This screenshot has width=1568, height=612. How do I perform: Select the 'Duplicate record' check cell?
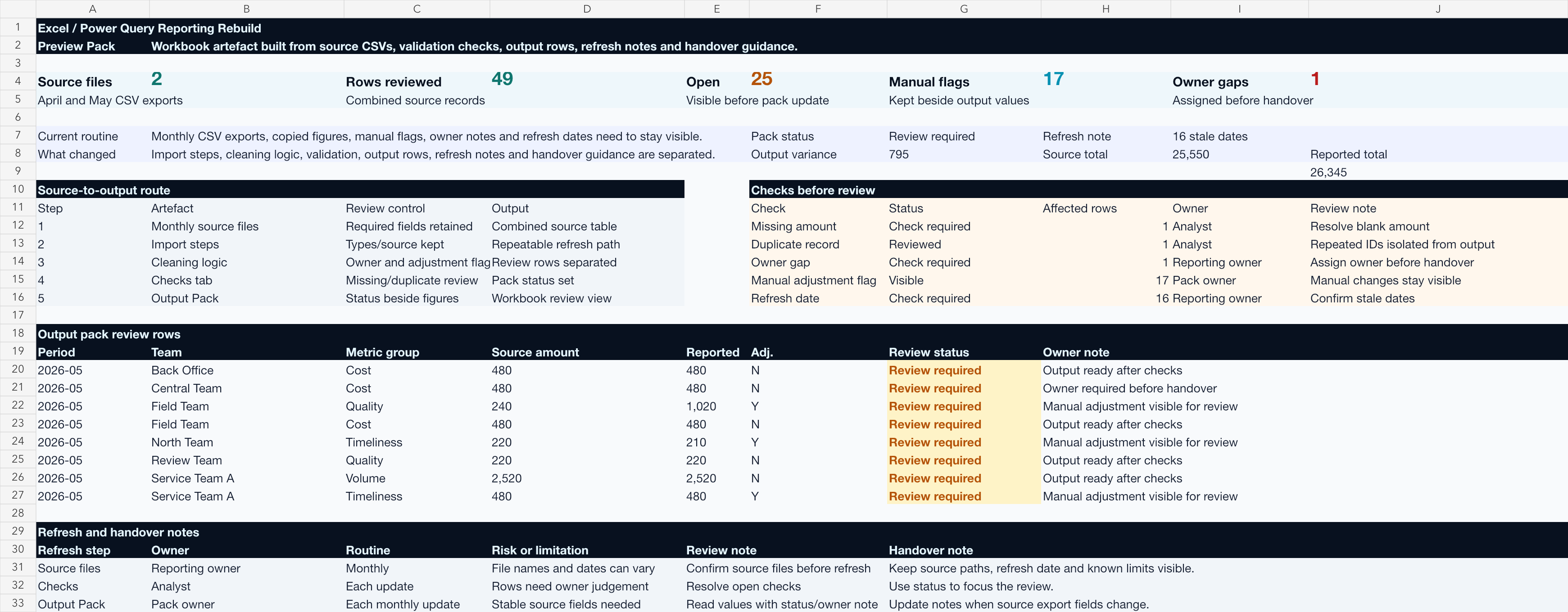795,244
